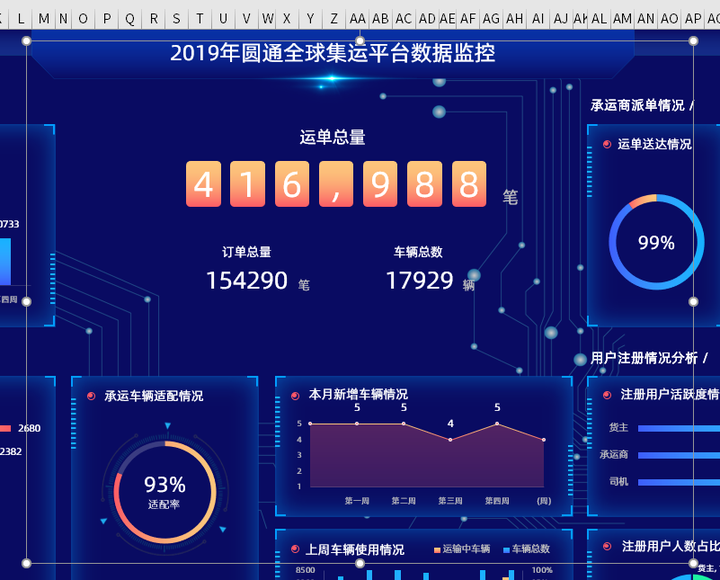Select column AD header
The width and height of the screenshot is (720, 580).
427,19
